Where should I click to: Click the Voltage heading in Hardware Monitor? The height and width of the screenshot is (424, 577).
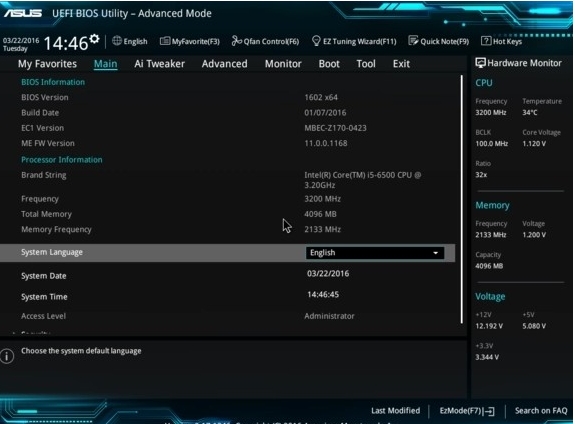[x=490, y=297]
